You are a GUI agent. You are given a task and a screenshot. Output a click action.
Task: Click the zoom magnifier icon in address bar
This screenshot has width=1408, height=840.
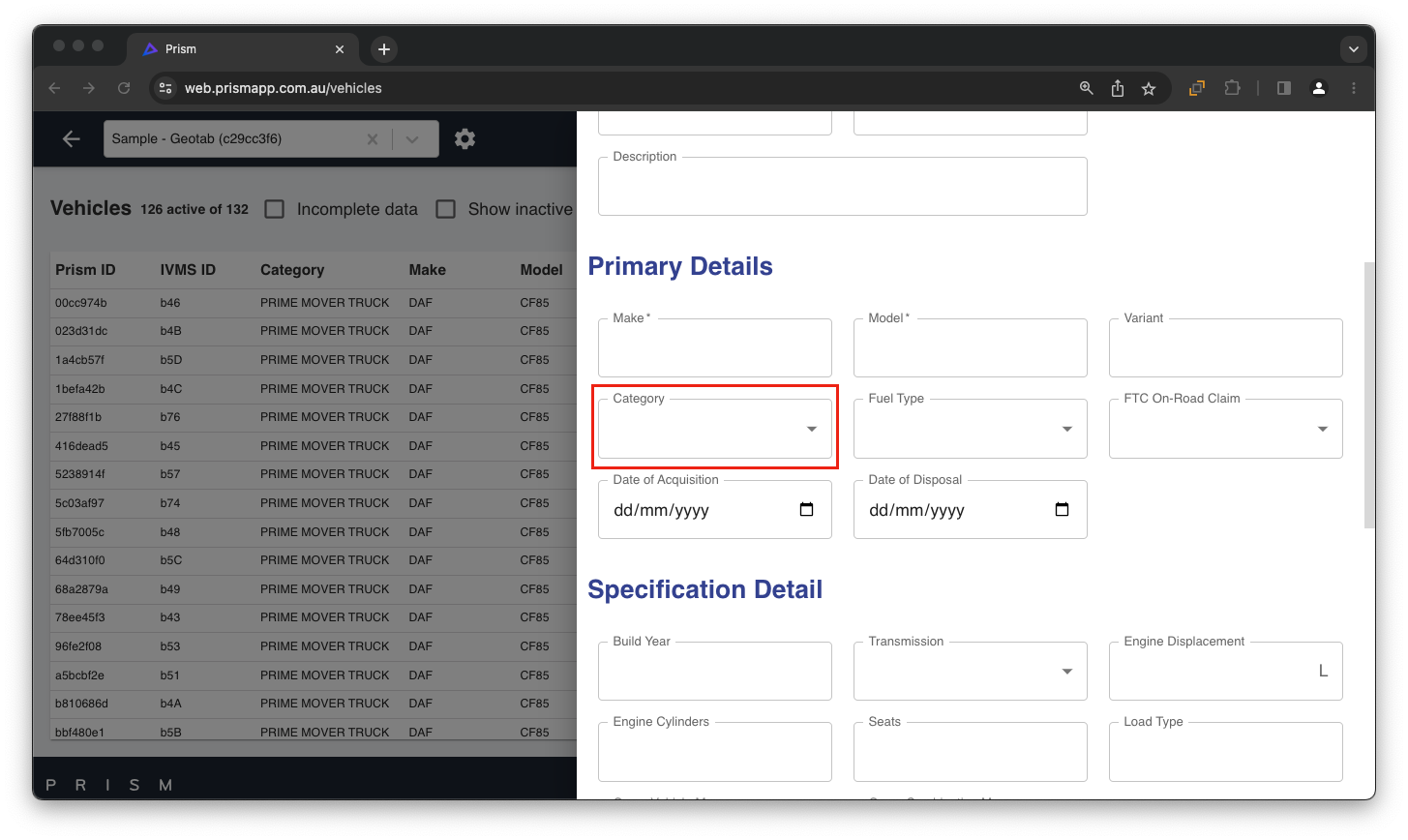pyautogui.click(x=1086, y=88)
